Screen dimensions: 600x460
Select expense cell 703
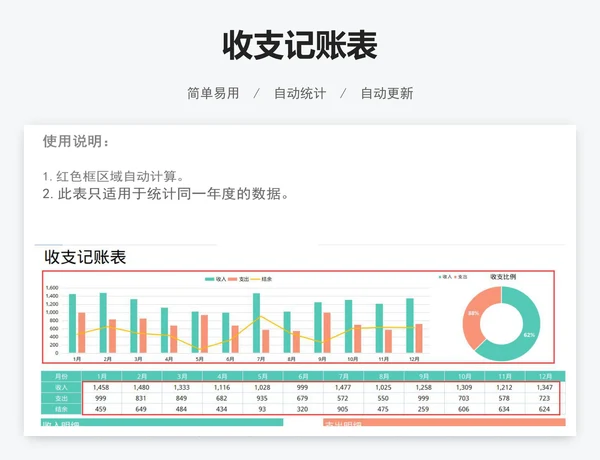click(x=464, y=398)
